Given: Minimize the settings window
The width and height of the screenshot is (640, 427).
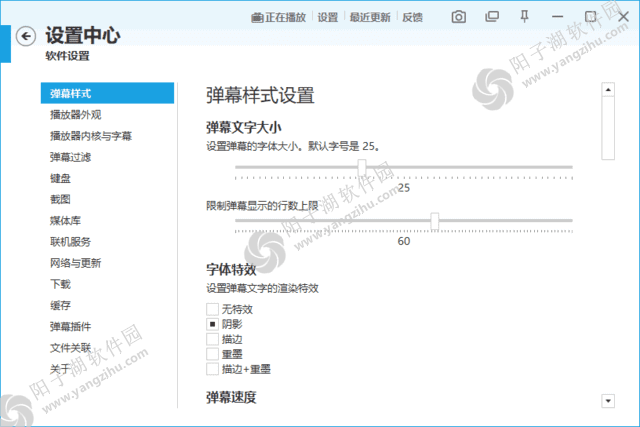Looking at the screenshot, I should pyautogui.click(x=558, y=17).
